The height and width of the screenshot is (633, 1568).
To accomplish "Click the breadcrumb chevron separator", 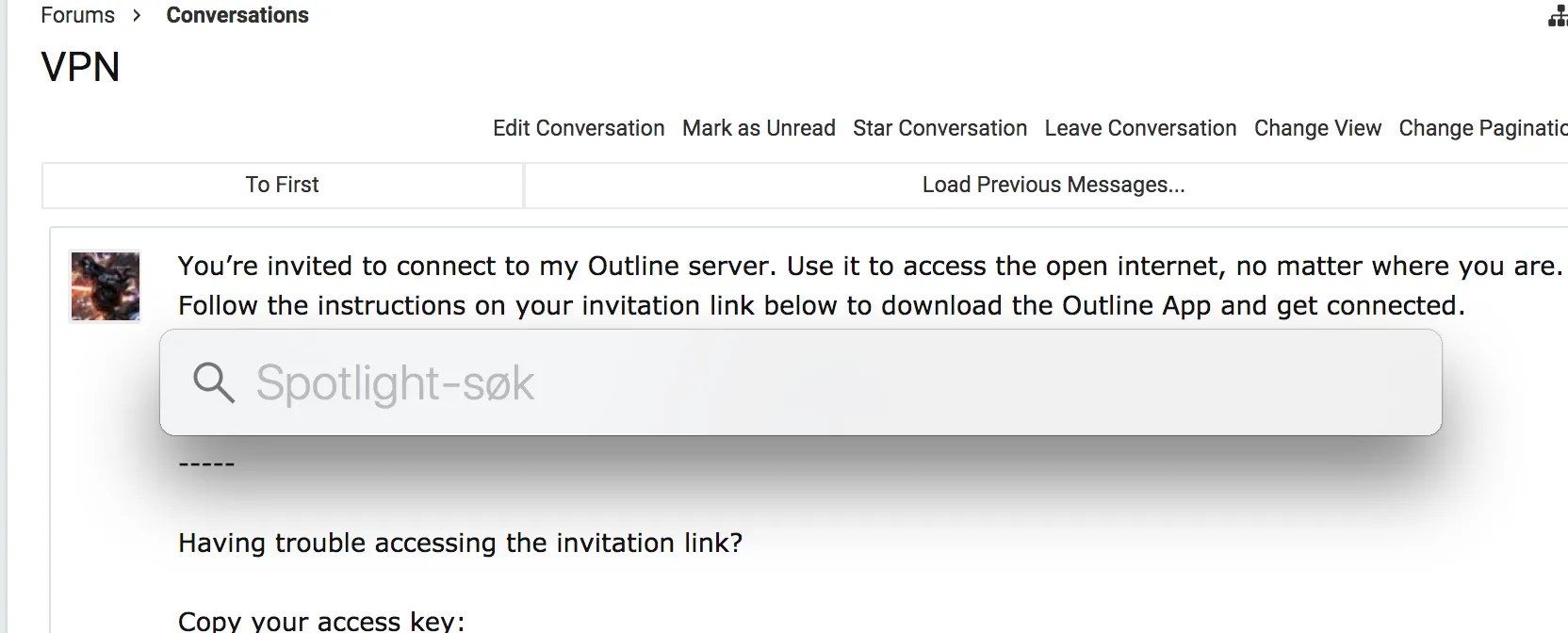I will pos(138,15).
